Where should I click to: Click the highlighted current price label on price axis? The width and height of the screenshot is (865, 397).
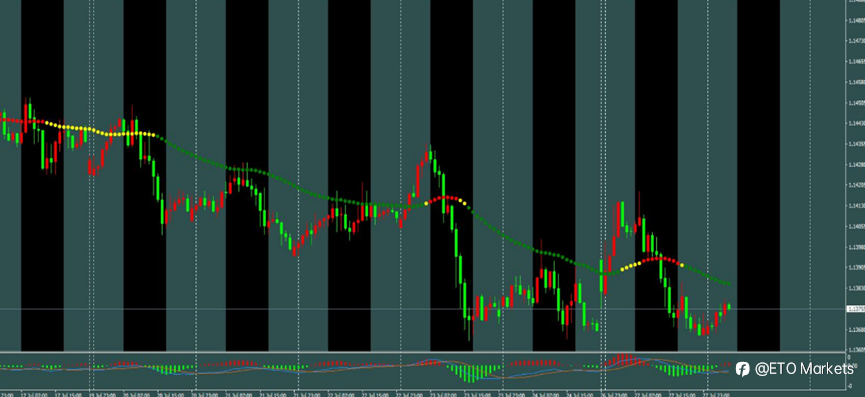pos(856,309)
